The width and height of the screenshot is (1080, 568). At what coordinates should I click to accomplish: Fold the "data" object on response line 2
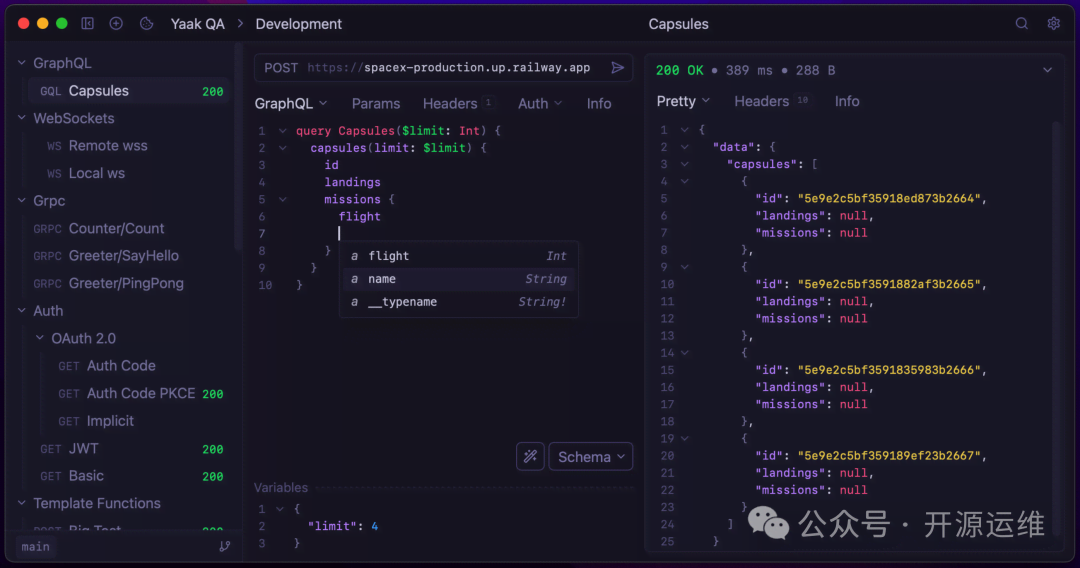click(685, 147)
